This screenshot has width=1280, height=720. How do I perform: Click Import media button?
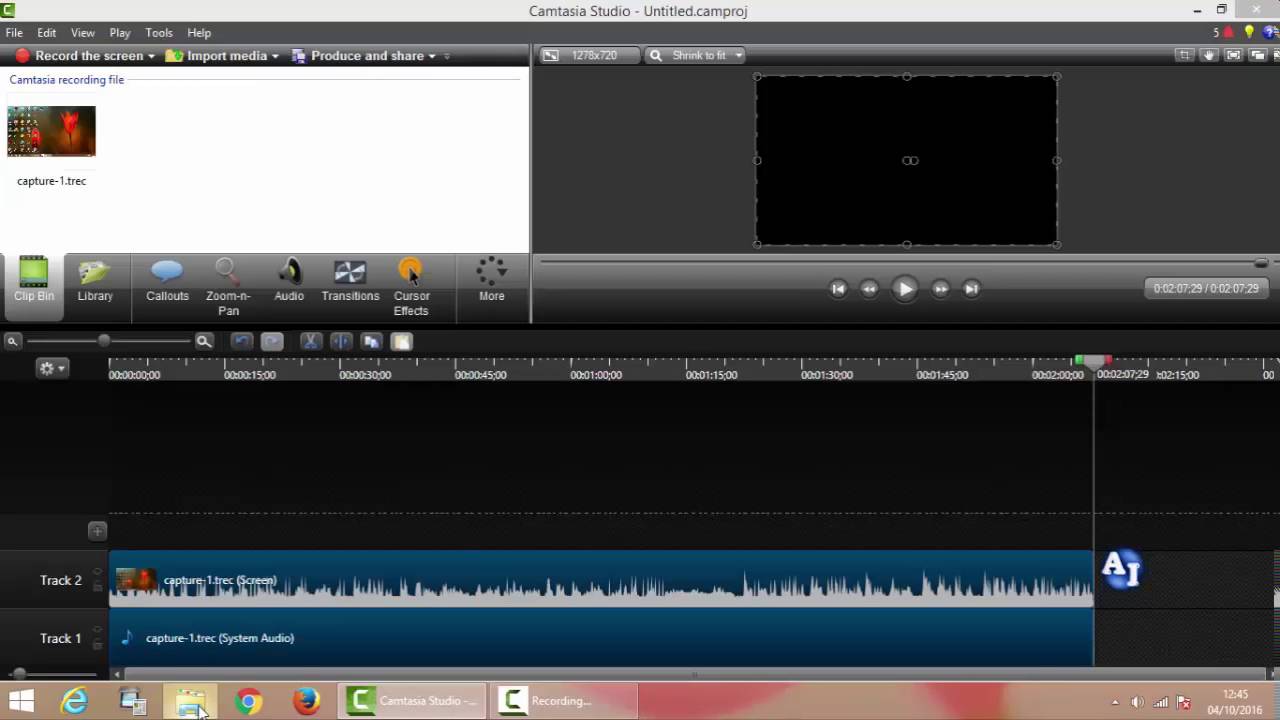pos(217,56)
